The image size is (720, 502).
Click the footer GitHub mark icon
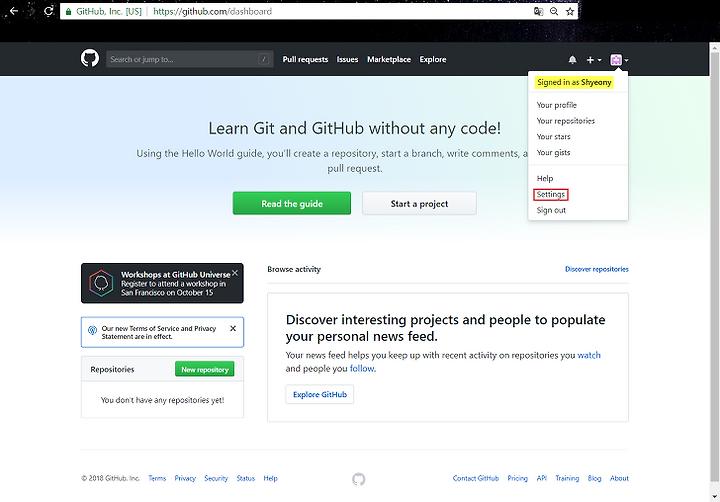point(359,479)
